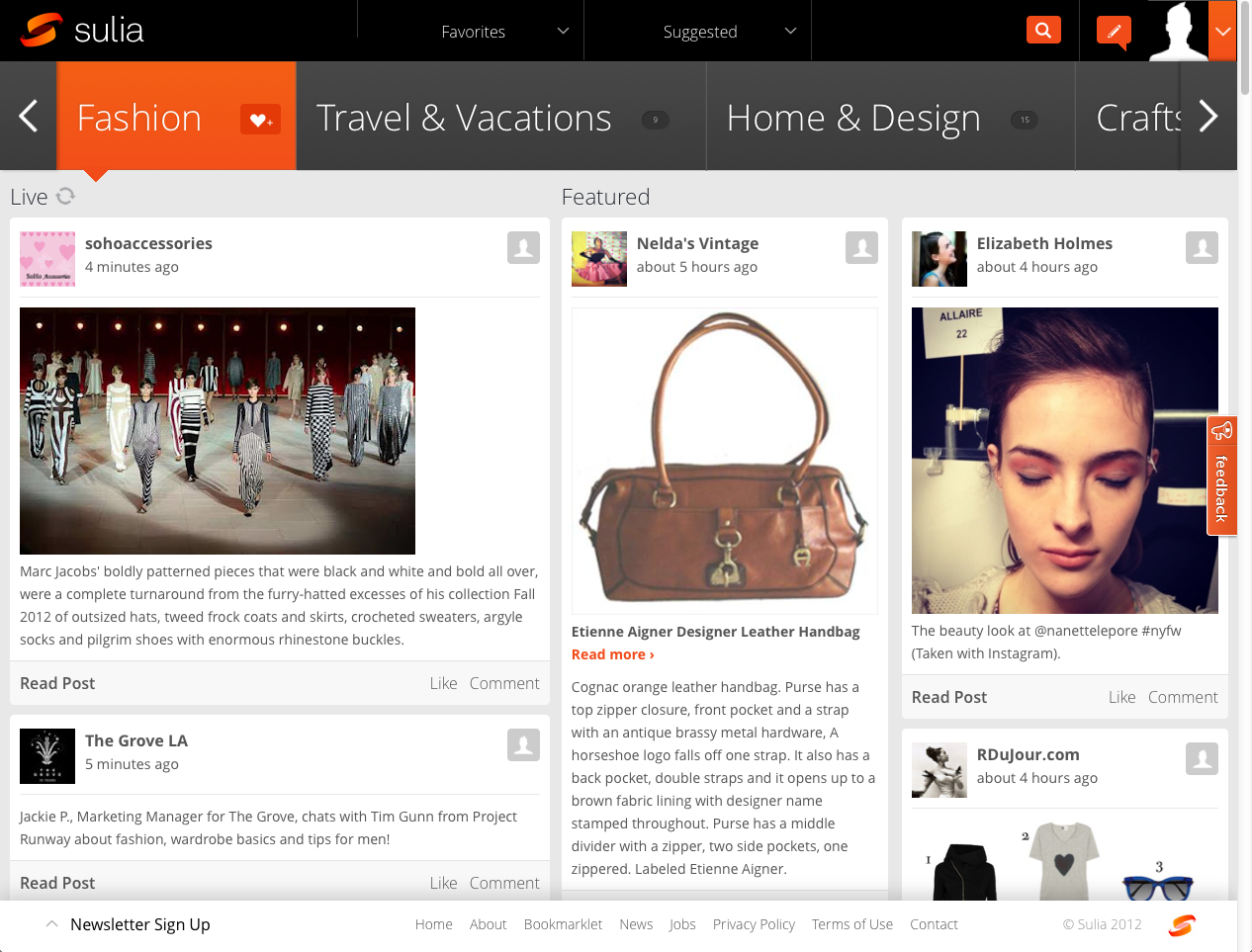The image size is (1252, 952).
Task: Follow sohoaccessories with the person icon
Action: (x=523, y=248)
